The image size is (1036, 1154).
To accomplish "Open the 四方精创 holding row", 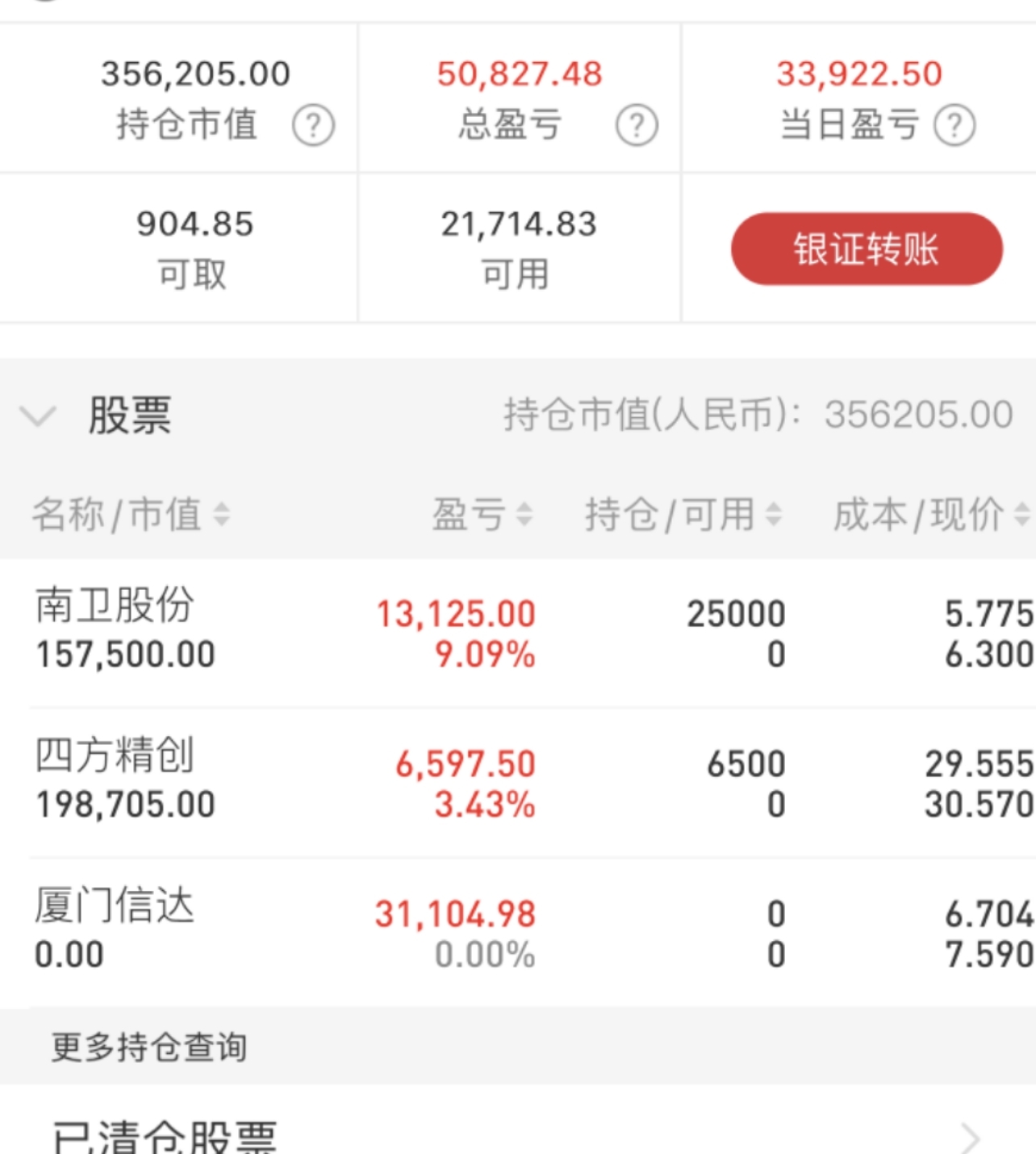I will click(518, 783).
